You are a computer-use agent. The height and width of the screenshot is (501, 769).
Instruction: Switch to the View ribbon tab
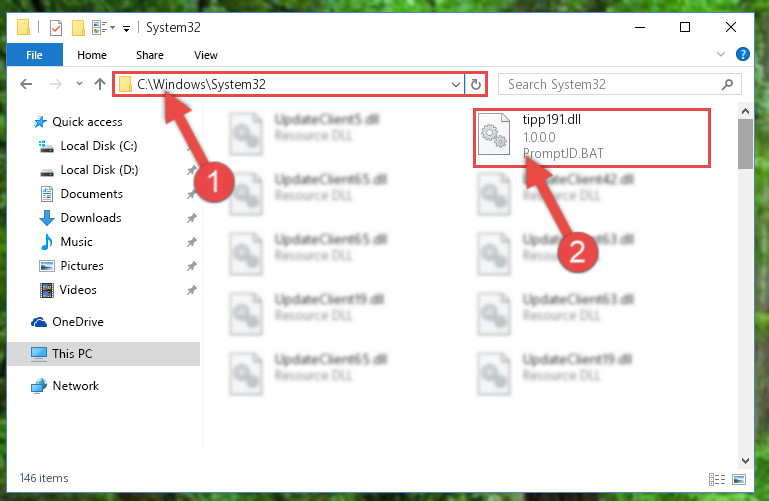(205, 55)
